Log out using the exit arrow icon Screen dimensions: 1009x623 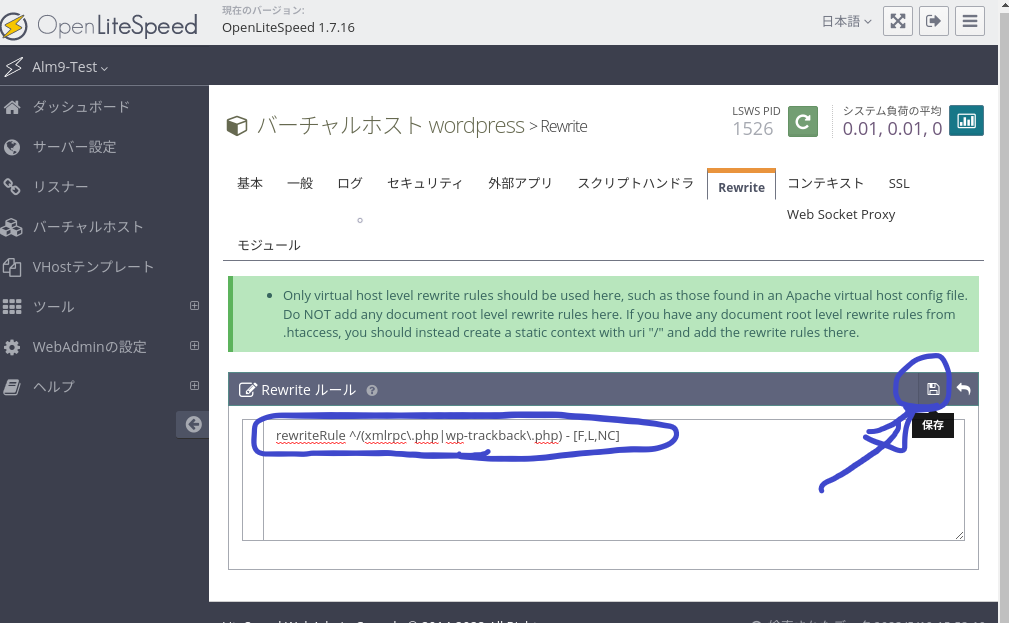tap(934, 21)
